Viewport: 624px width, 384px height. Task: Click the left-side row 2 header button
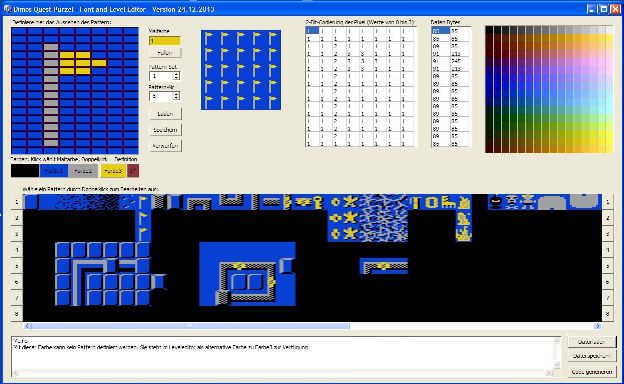click(17, 218)
